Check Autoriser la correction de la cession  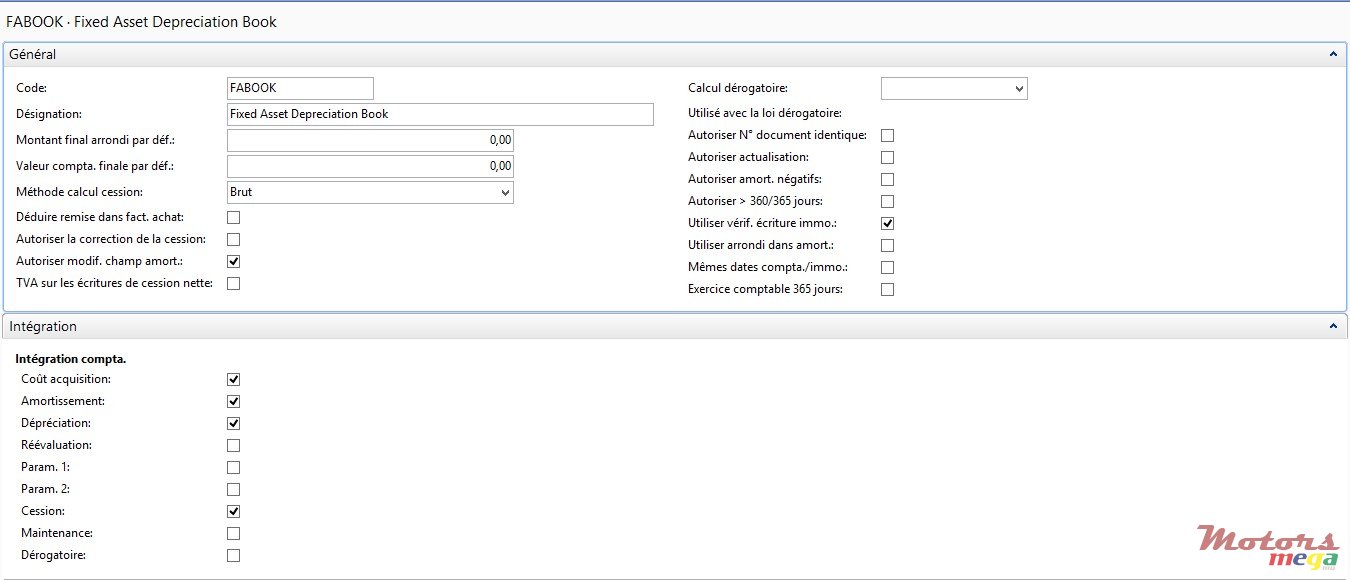pos(234,239)
